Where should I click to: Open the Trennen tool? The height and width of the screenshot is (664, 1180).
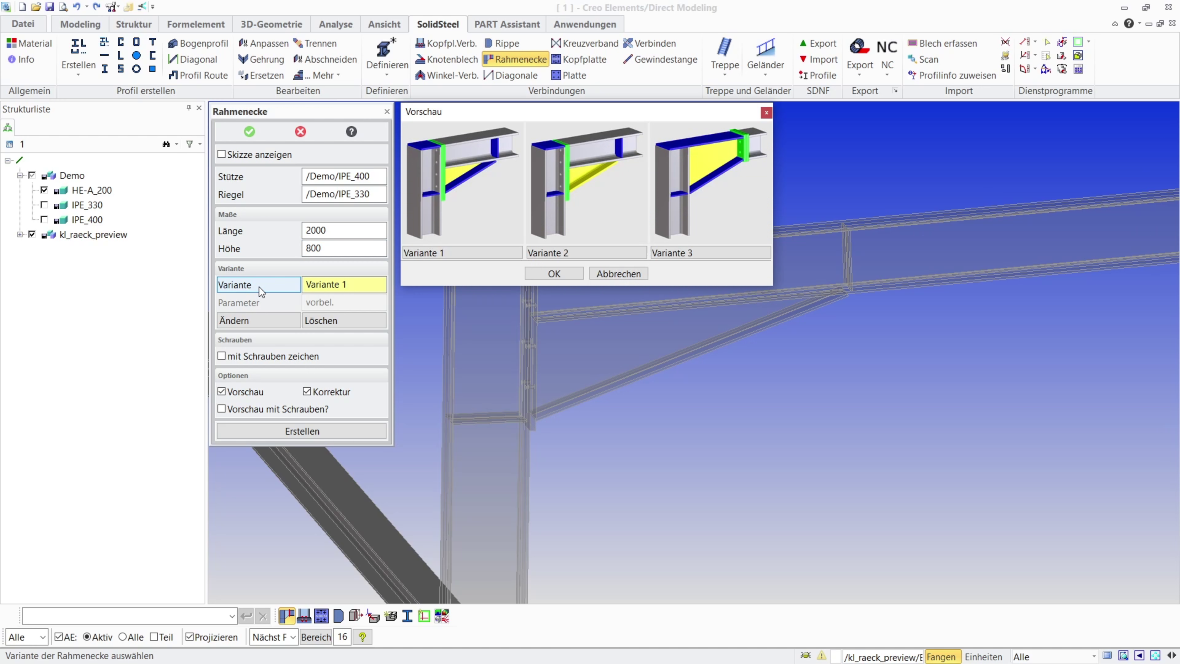click(315, 44)
